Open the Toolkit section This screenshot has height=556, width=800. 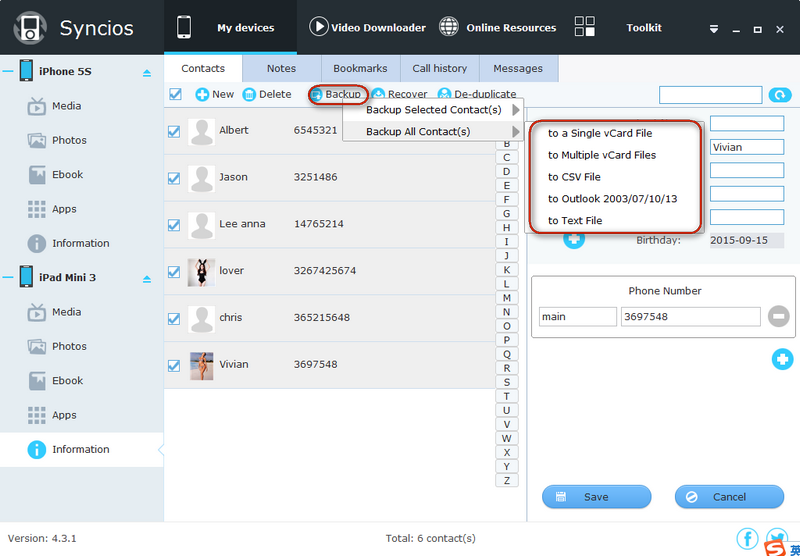click(x=618, y=28)
